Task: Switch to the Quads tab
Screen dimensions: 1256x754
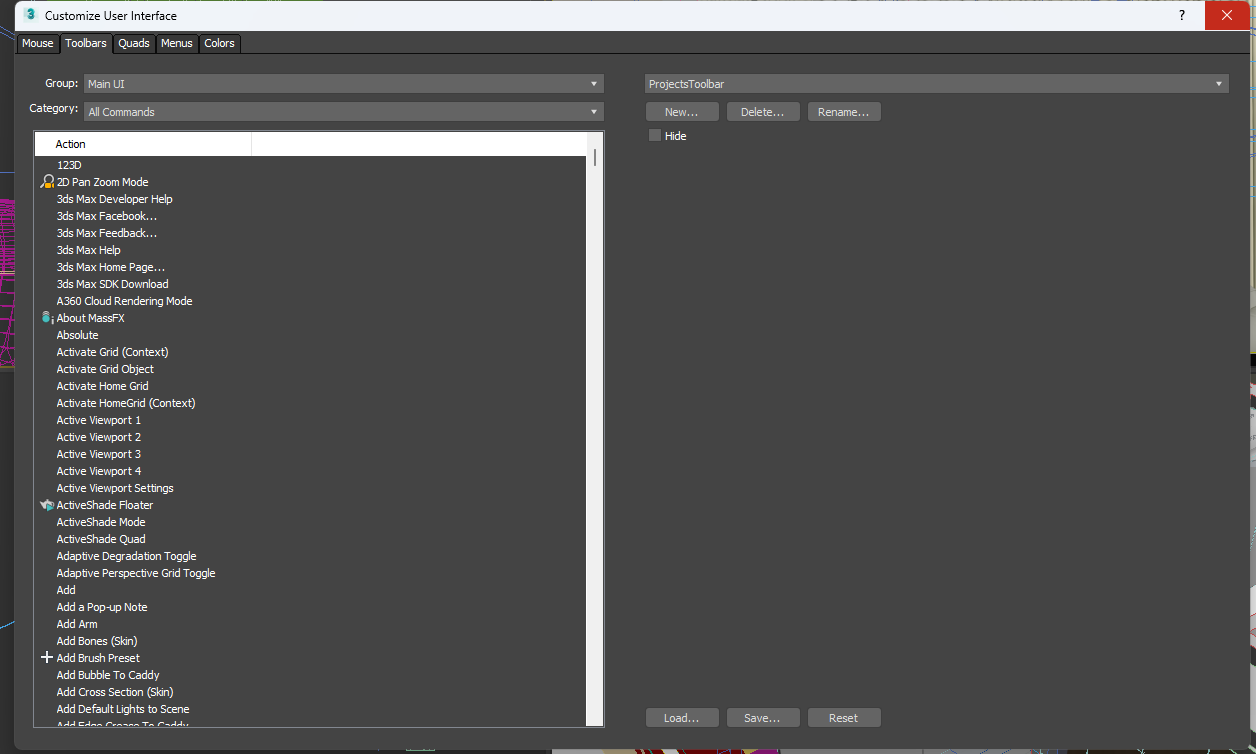Action: (134, 43)
